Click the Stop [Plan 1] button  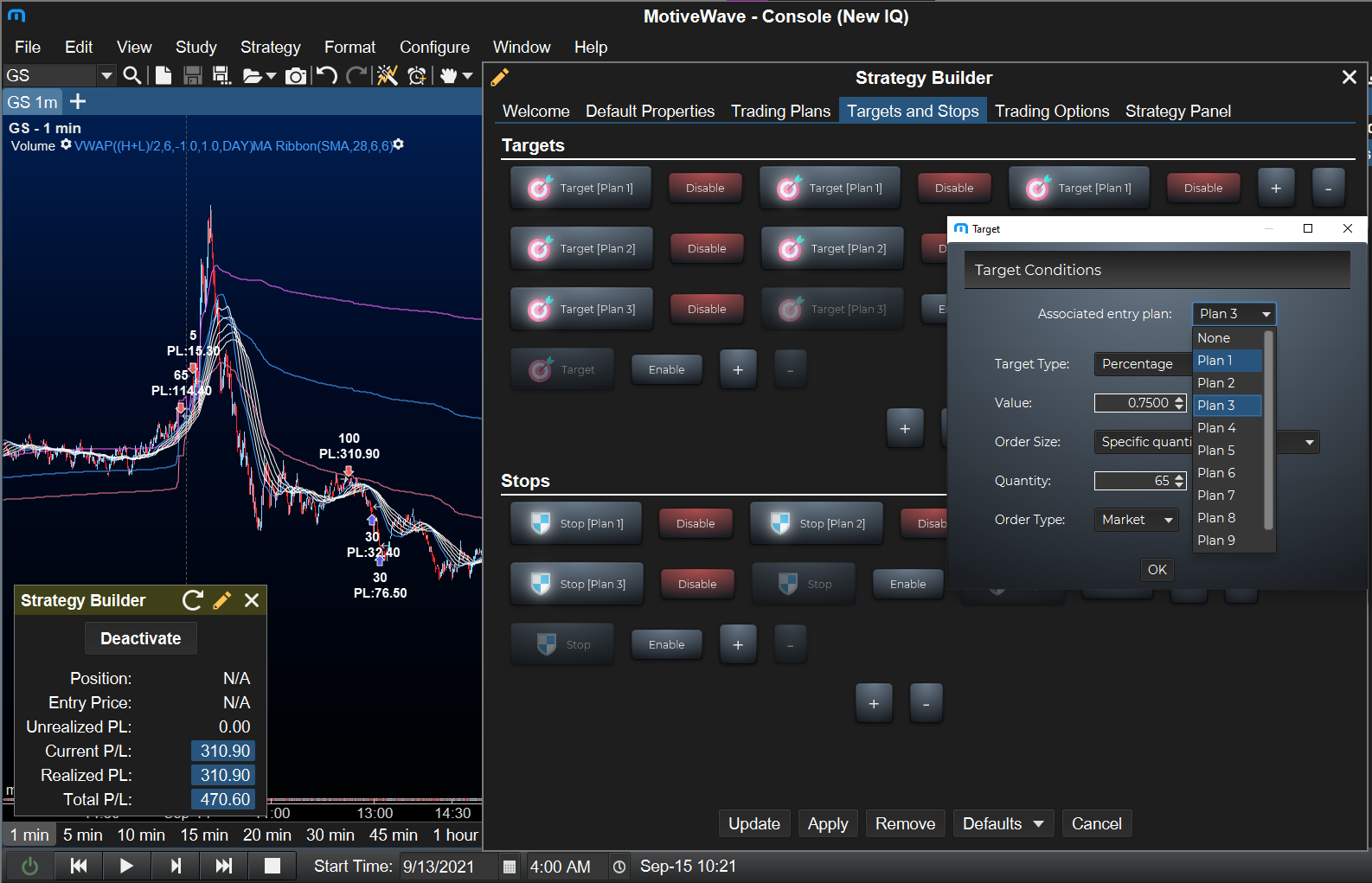coord(576,523)
